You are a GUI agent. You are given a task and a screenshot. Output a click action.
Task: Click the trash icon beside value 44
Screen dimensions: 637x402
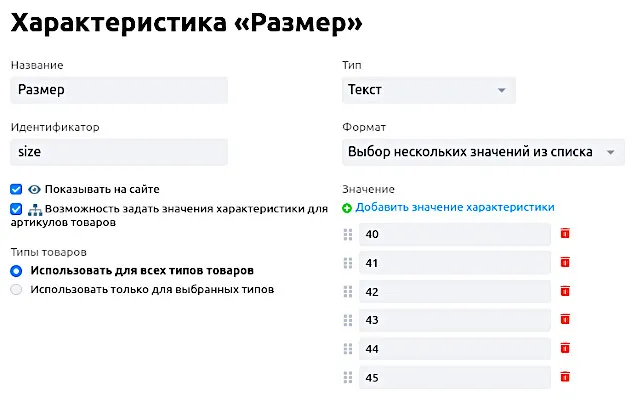pyautogui.click(x=565, y=349)
